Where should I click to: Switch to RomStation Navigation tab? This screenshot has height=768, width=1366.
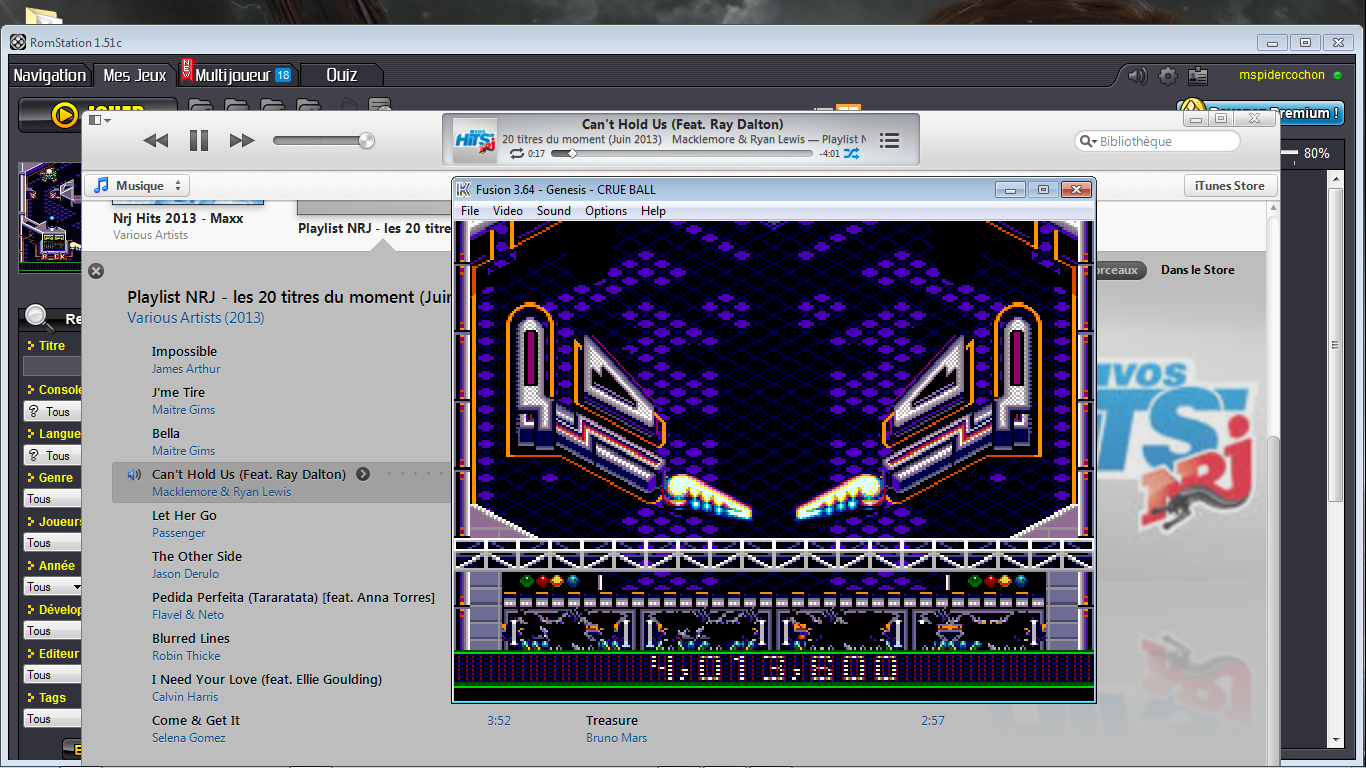pyautogui.click(x=50, y=75)
